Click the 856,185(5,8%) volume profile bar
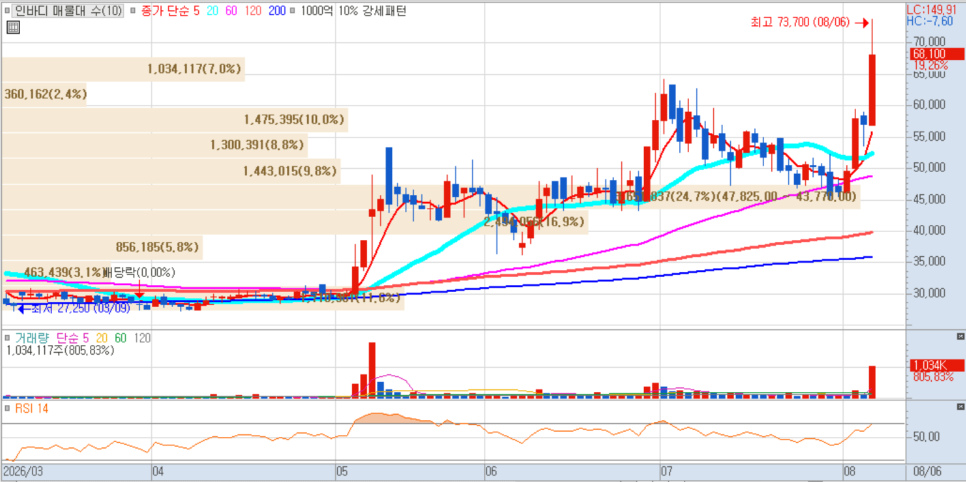The image size is (966, 482). tap(102, 247)
